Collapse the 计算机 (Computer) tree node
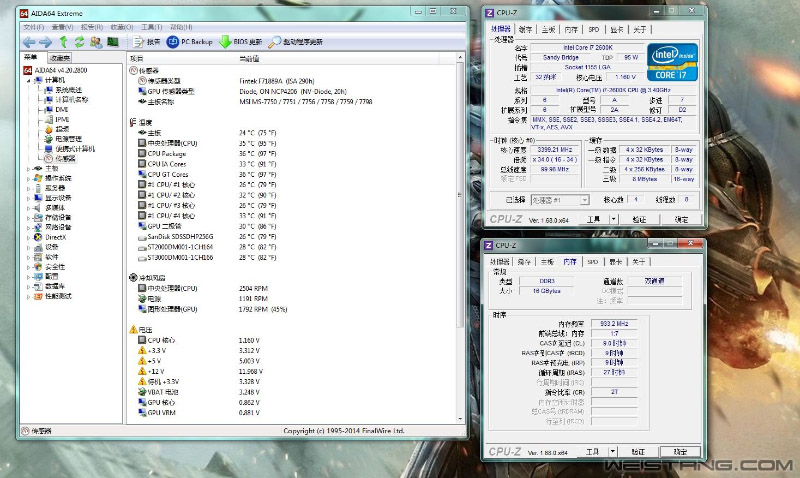 [29, 80]
